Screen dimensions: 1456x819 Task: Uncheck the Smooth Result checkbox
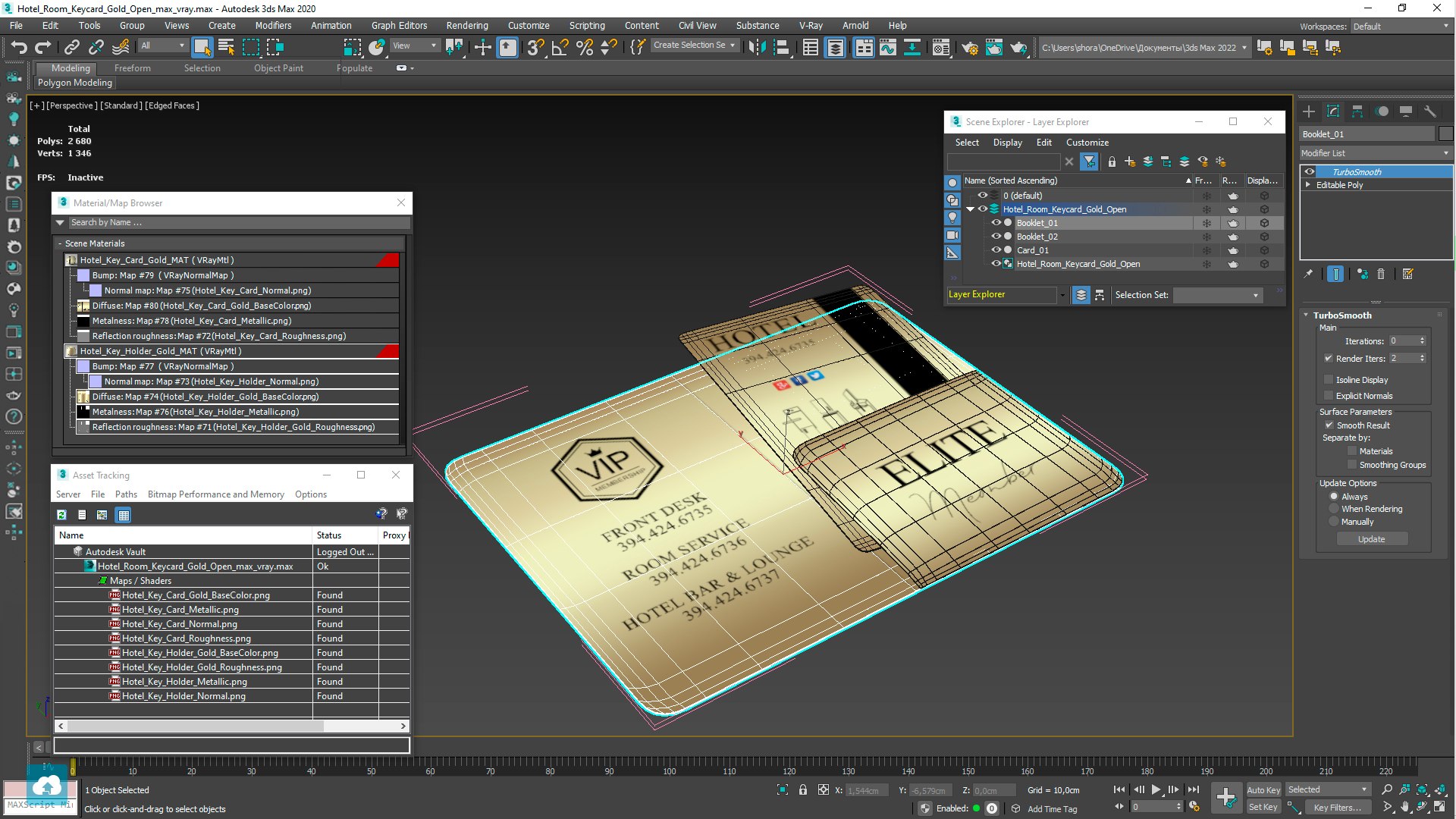click(1329, 425)
